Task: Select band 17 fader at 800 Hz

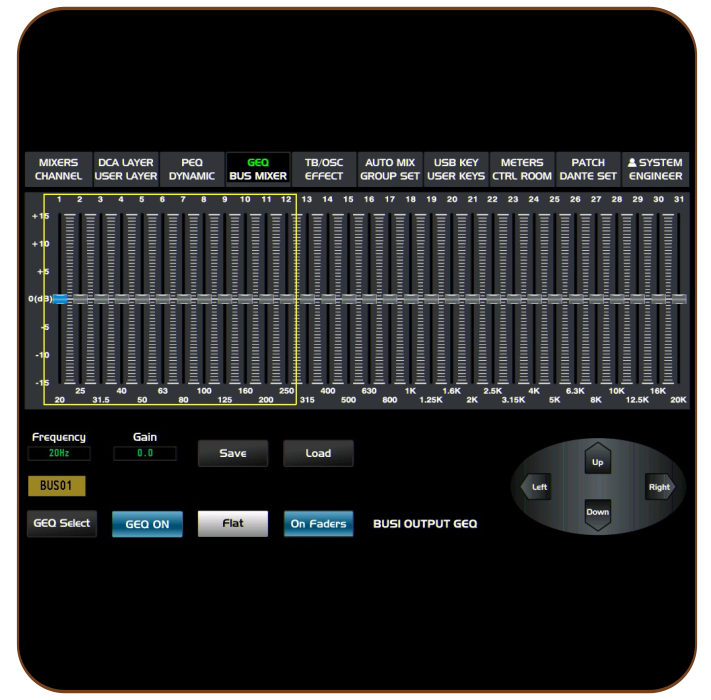Action: 390,299
